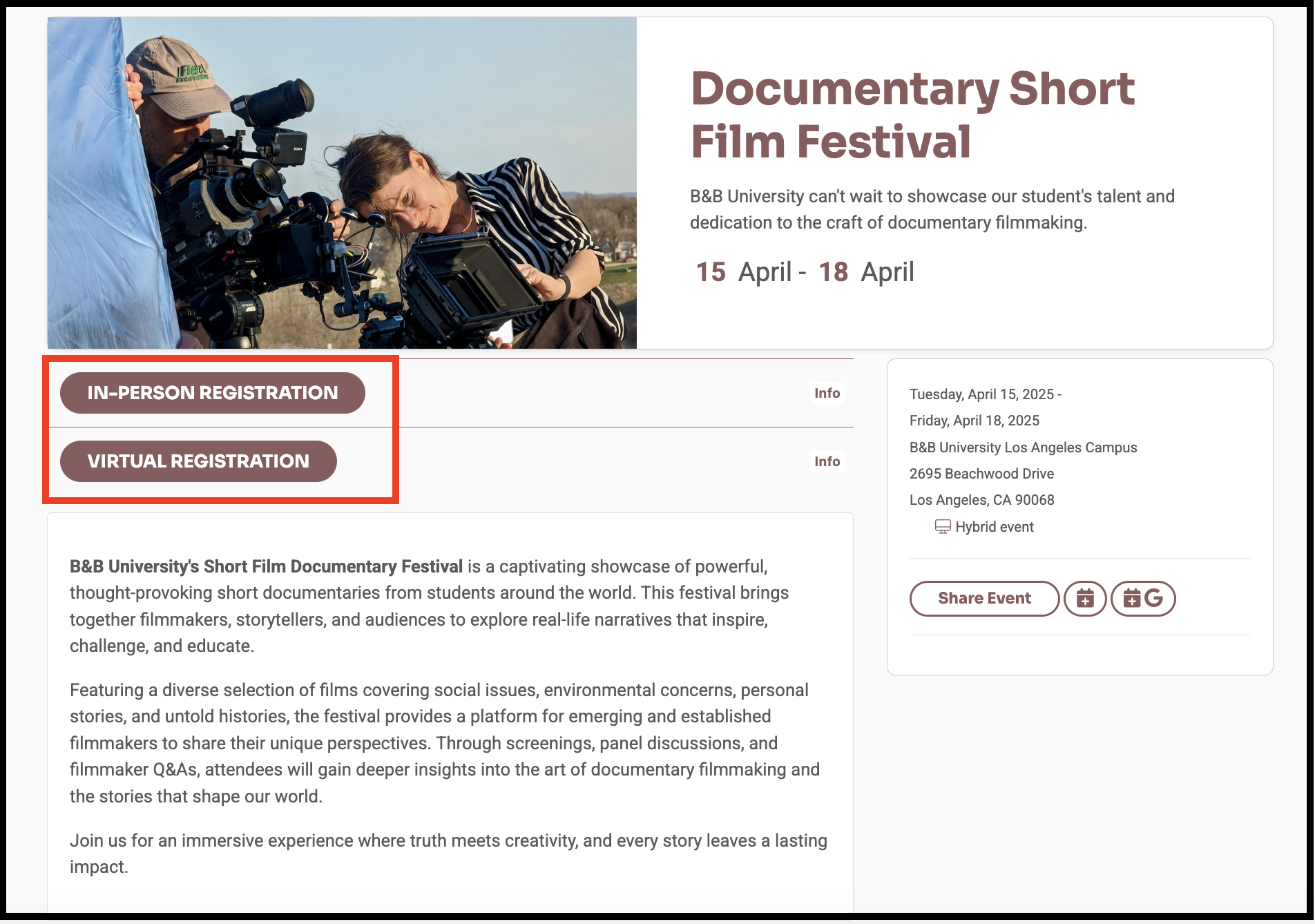Open Virtual Registration
This screenshot has height=924, width=1315.
tap(198, 461)
